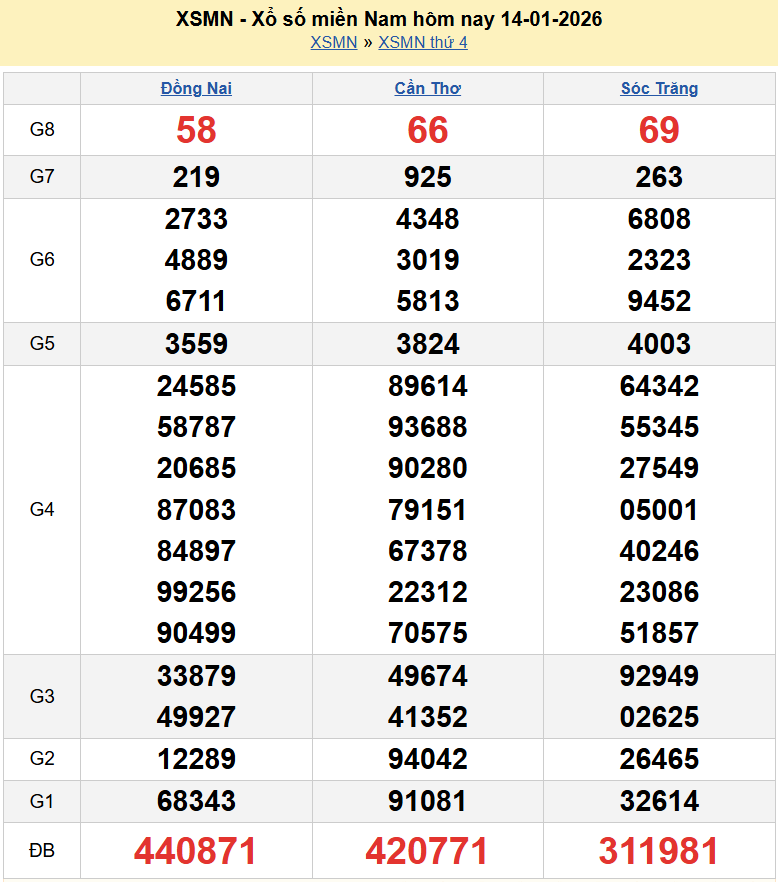This screenshot has width=778, height=882.
Task: Click the G1 number 68343
Action: pyautogui.click(x=196, y=801)
